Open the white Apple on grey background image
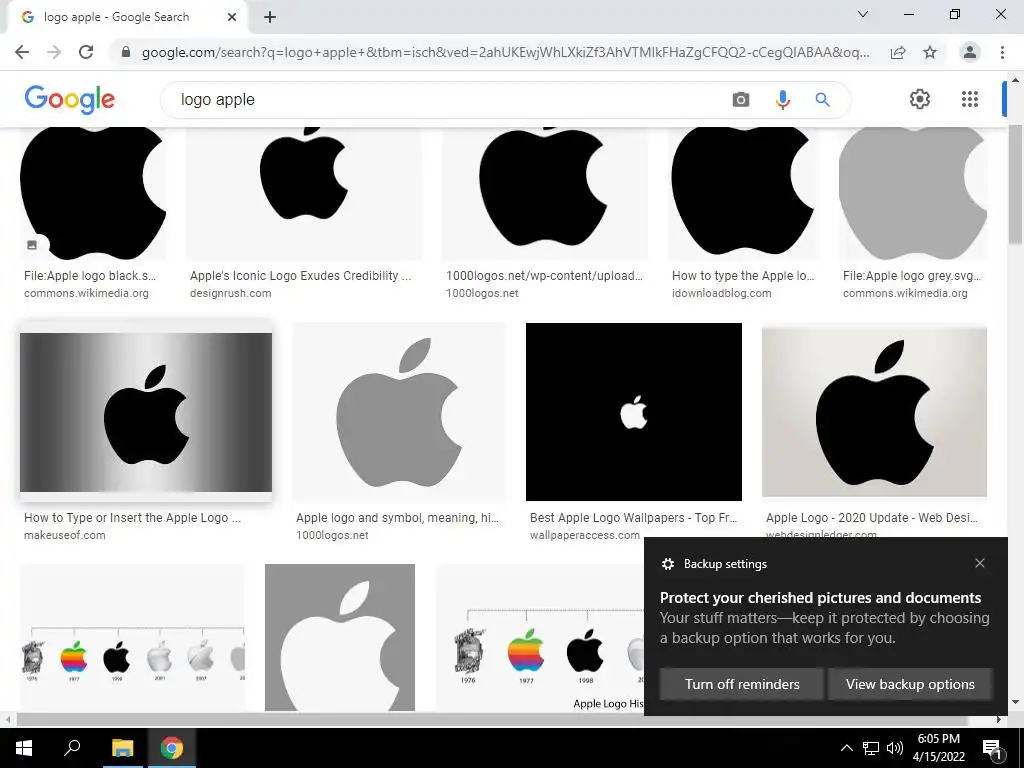The image size is (1024, 768). tap(340, 637)
